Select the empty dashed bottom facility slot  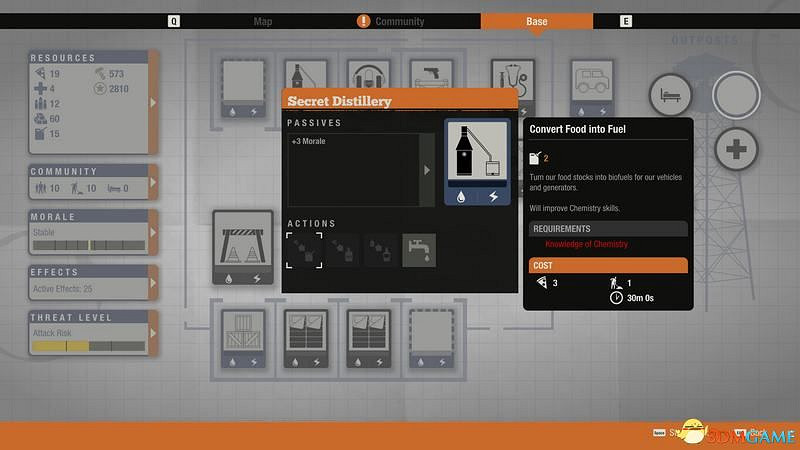pos(431,335)
